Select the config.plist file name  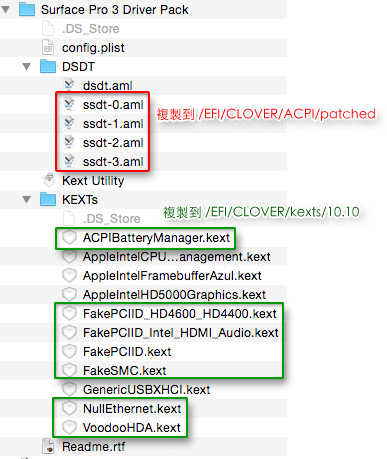point(93,48)
